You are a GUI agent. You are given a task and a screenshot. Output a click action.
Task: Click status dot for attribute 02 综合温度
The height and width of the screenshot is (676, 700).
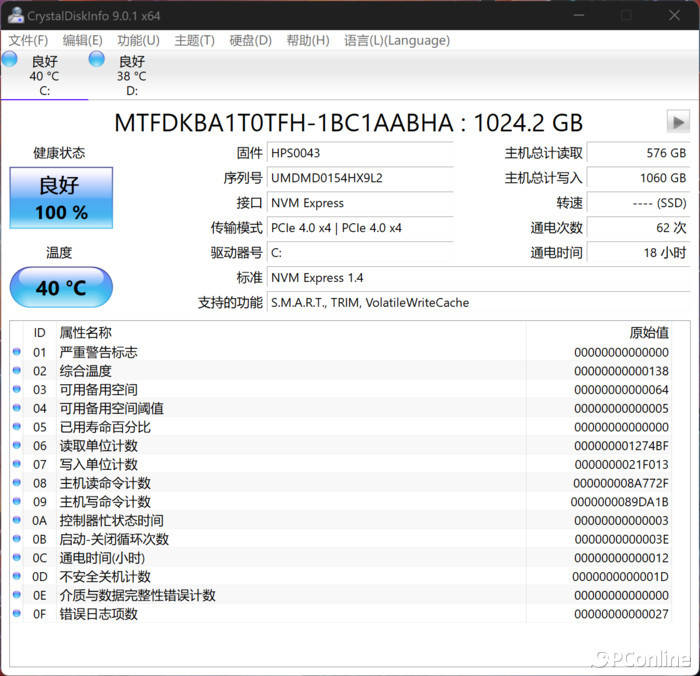pyautogui.click(x=17, y=371)
